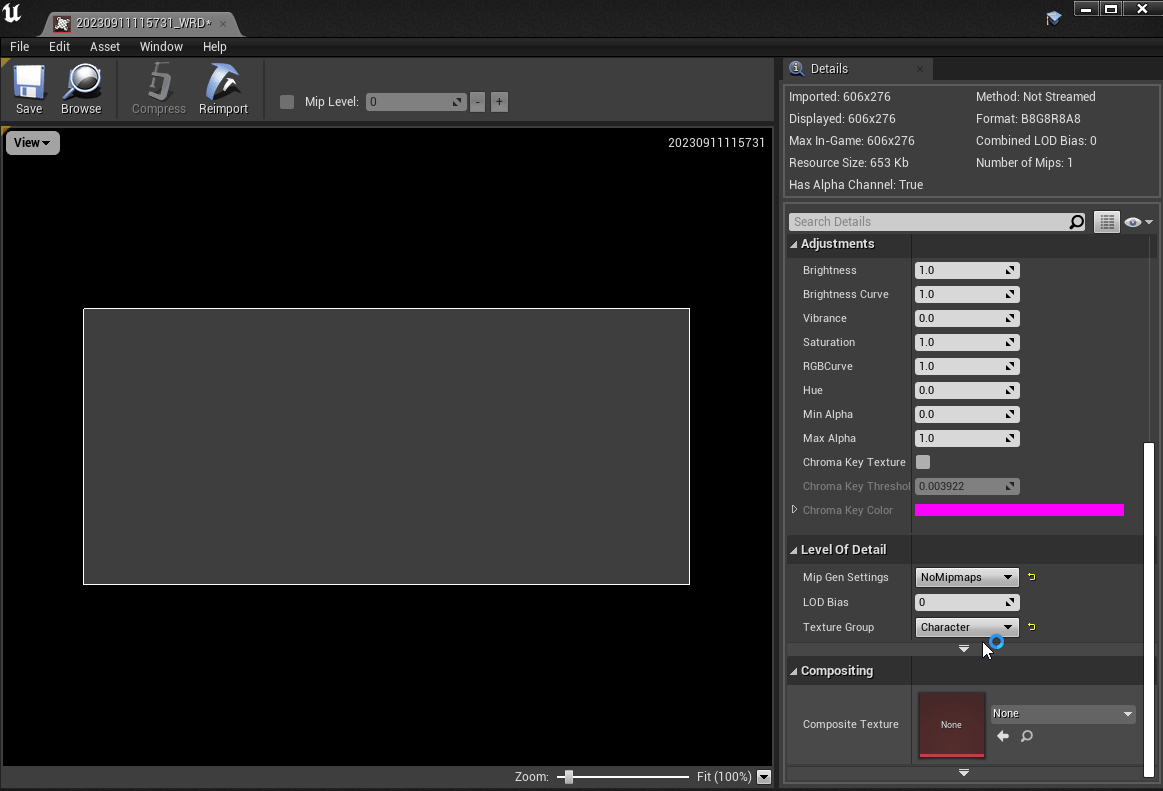
Task: Click magnifier to browse Composite Texture asset
Action: click(x=1027, y=737)
